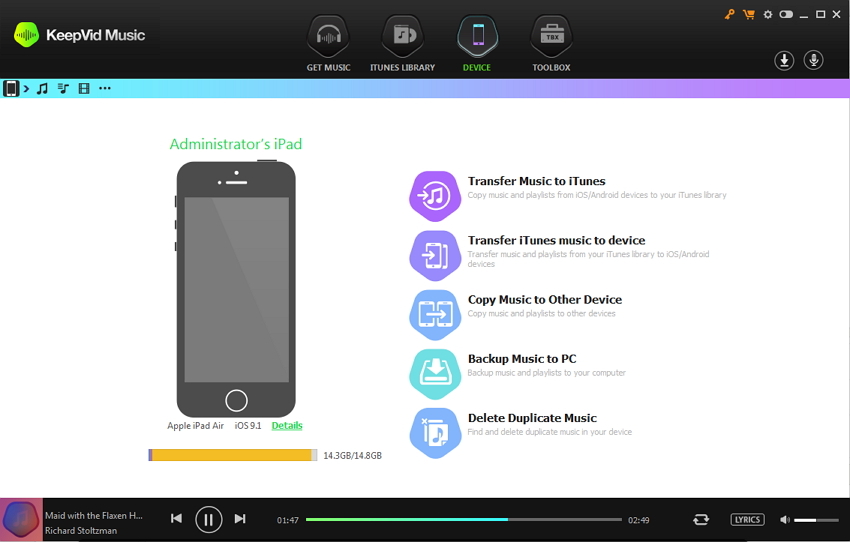Adjust the volume slider
Screen dimensions: 850x542
(x=817, y=520)
